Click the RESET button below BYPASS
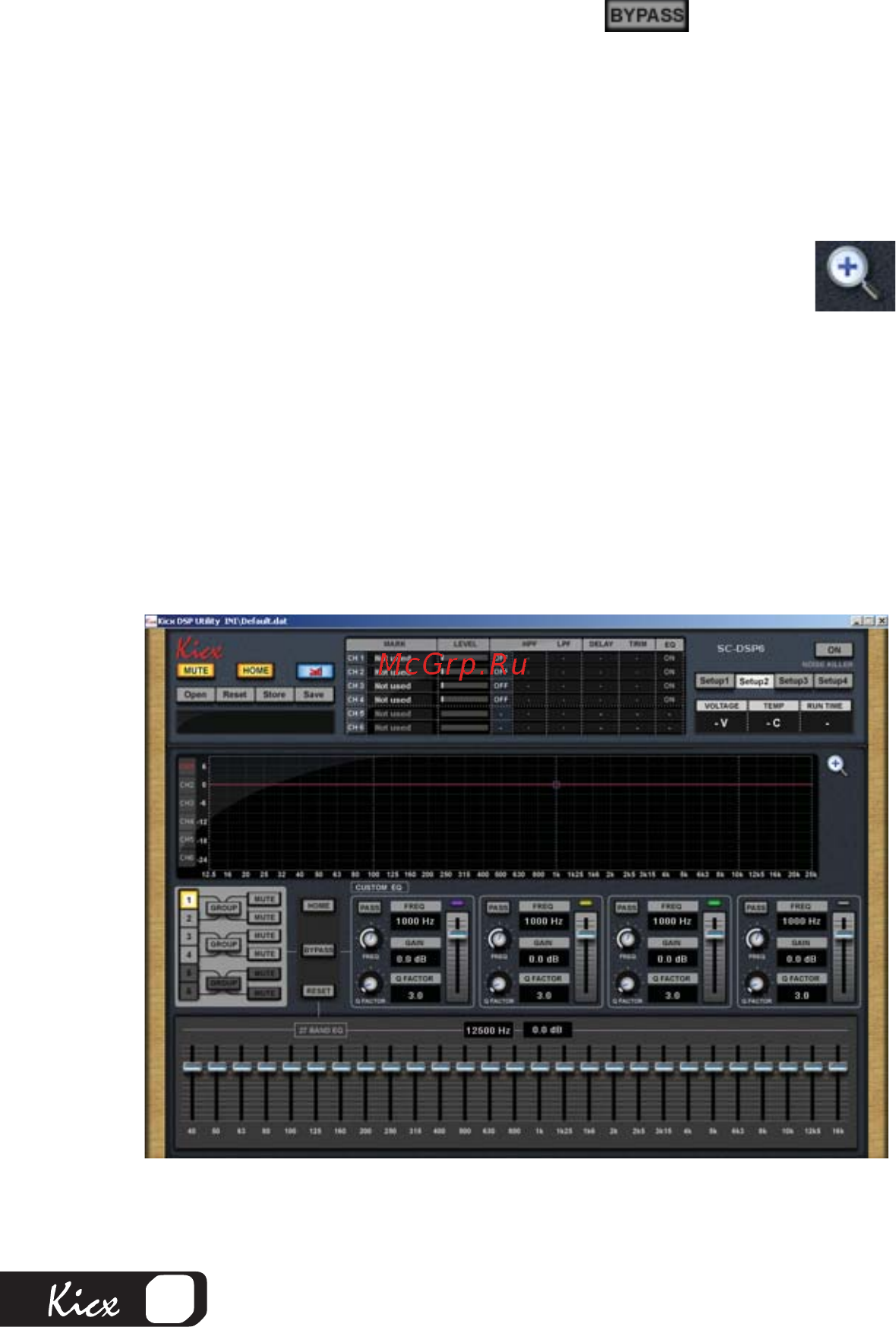896x1327 pixels. coord(318,991)
